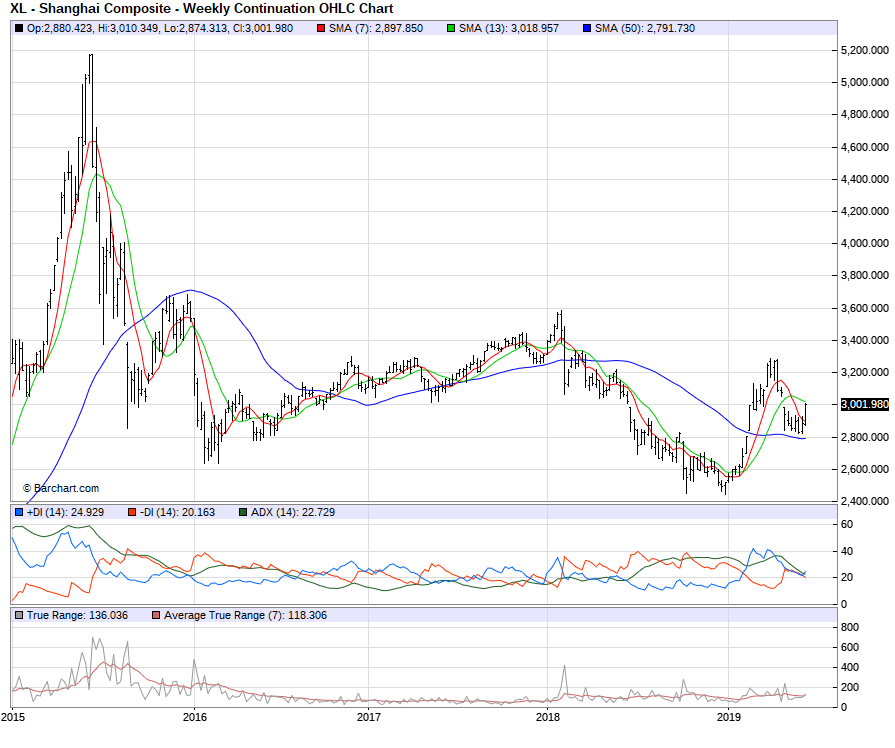Click the 2,600.000 price axis label
This screenshot has width=895, height=748.
click(865, 469)
